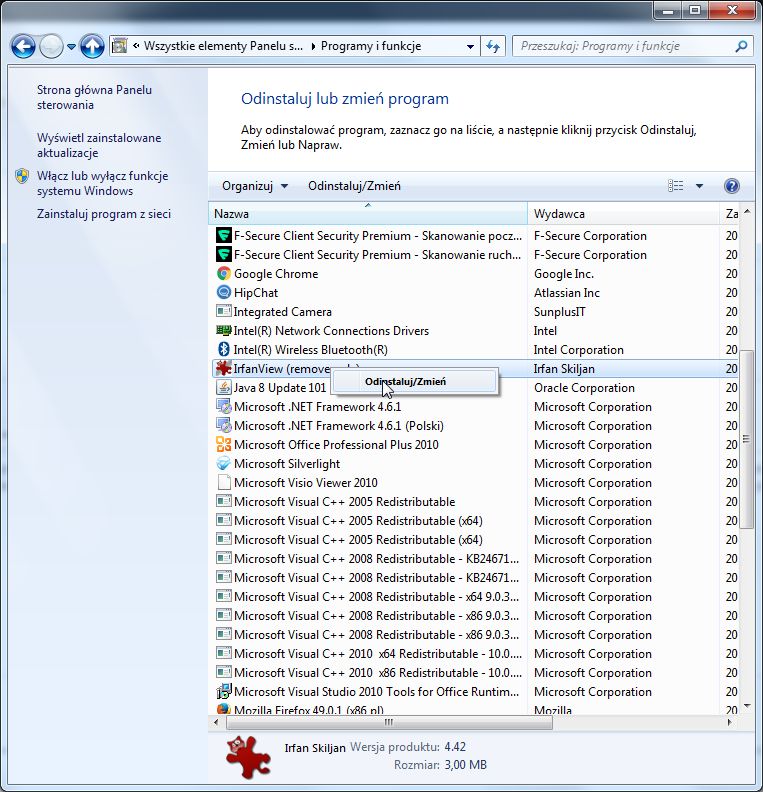The image size is (763, 792).
Task: Click the Microsoft Visio Viewer 2010 icon
Action: coord(224,482)
